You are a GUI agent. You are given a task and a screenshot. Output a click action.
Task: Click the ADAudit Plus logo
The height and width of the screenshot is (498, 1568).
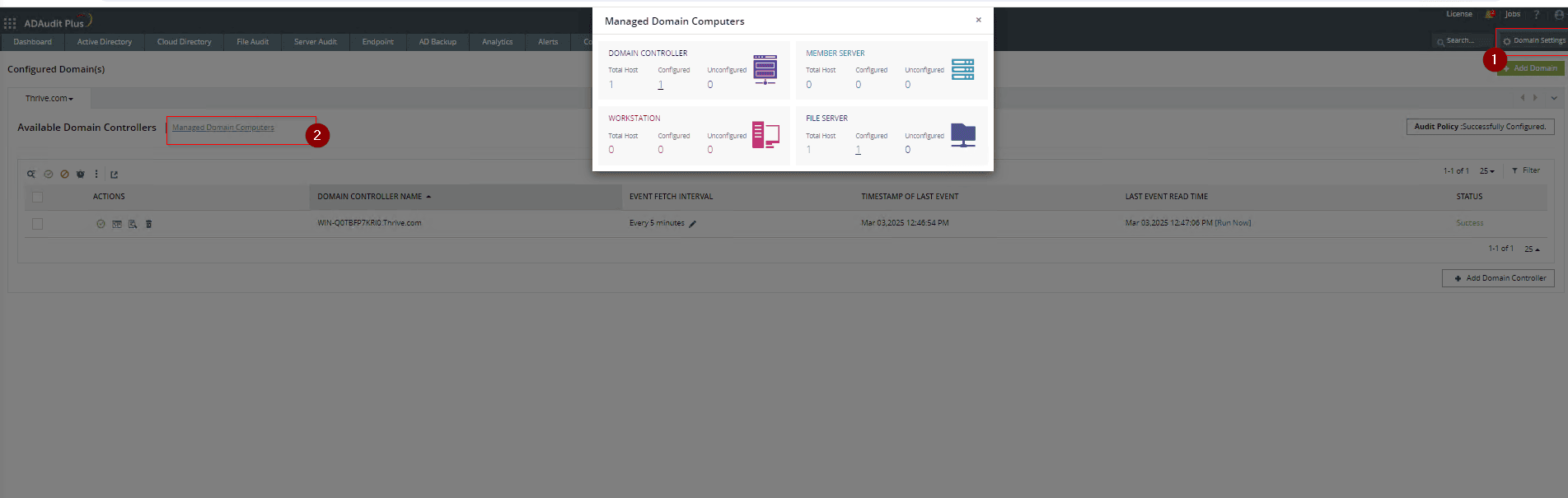[58, 21]
